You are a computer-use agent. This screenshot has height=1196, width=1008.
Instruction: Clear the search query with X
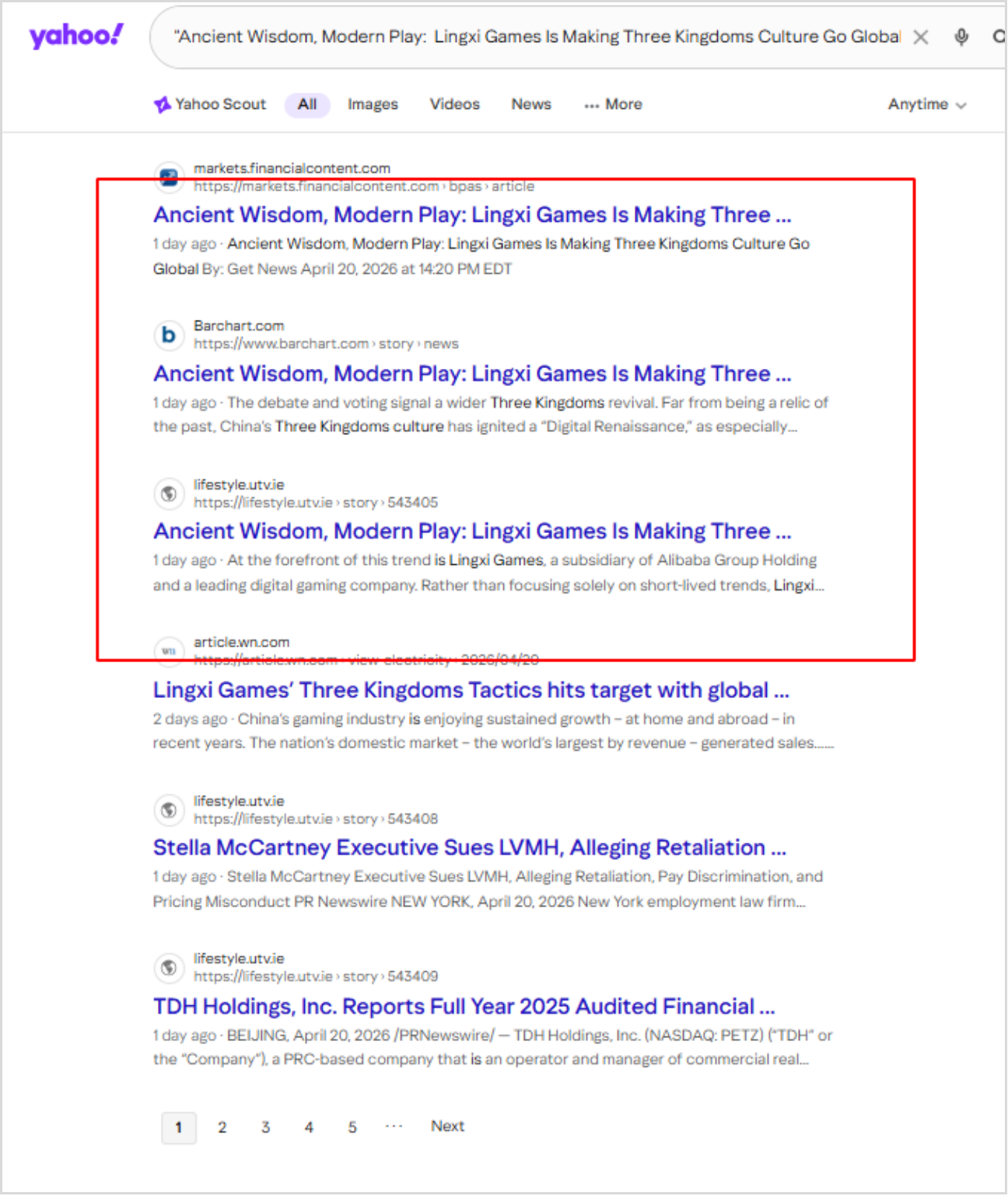[921, 37]
